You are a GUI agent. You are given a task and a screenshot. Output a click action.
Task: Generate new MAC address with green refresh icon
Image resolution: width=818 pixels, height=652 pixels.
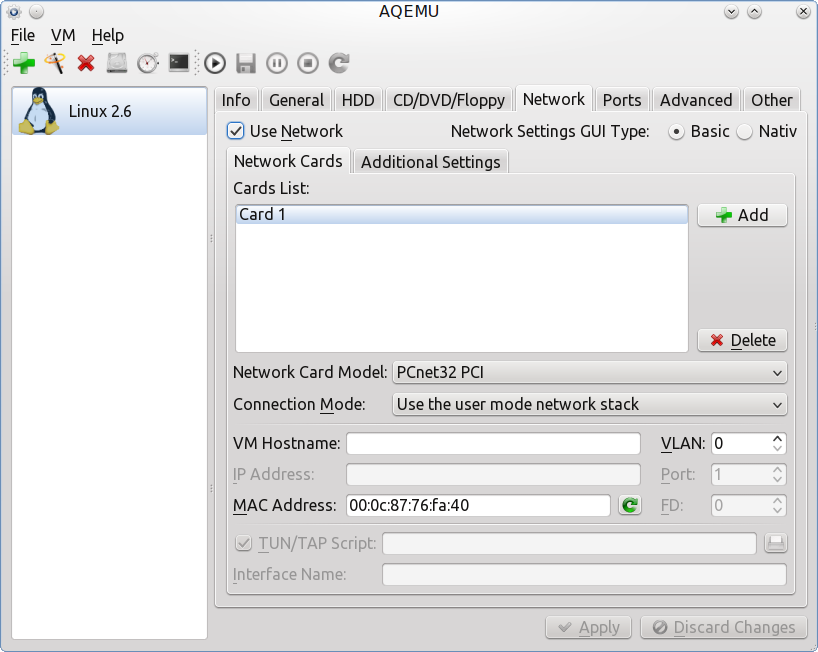pos(630,505)
